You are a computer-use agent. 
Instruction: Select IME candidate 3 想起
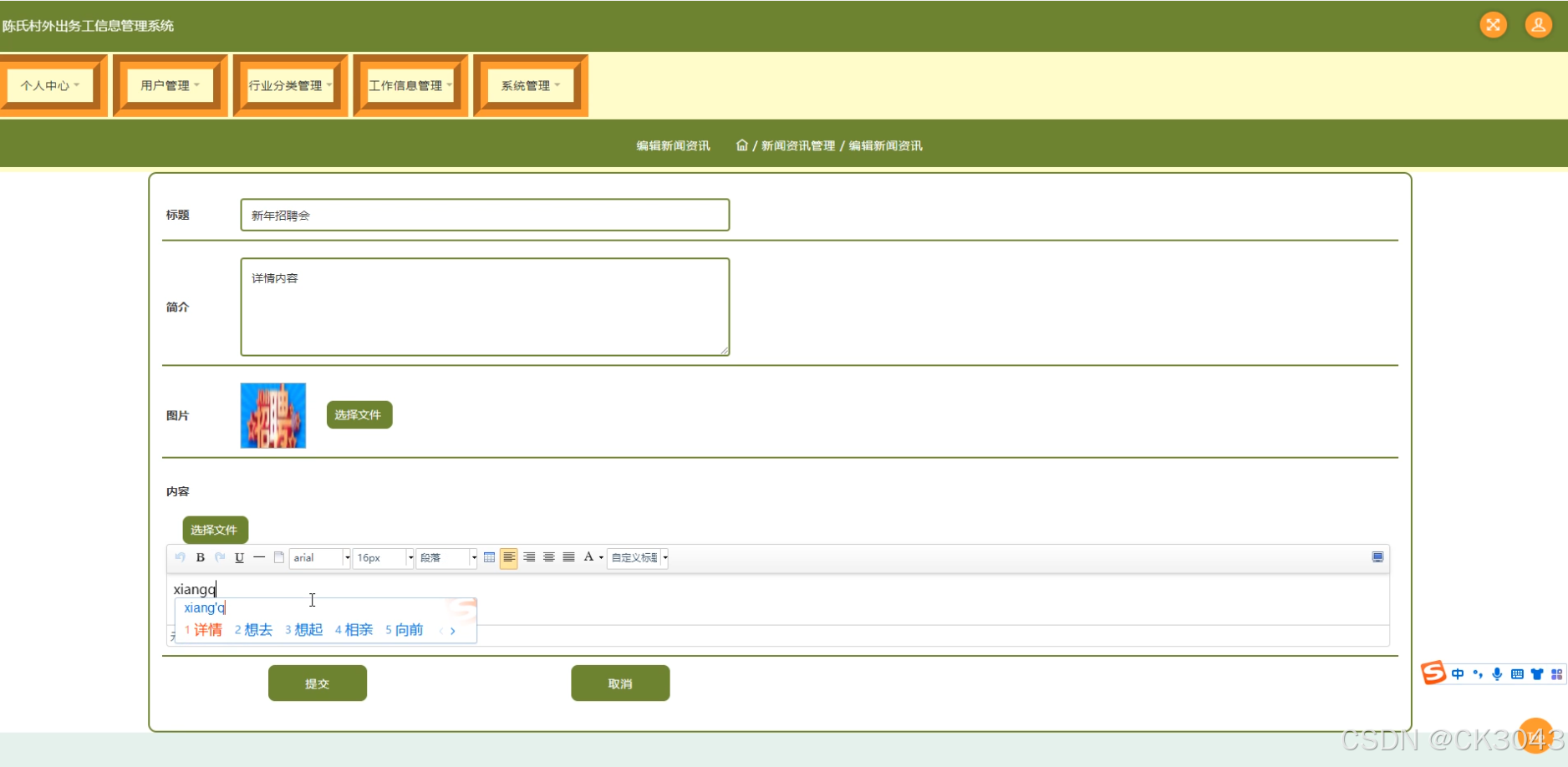303,630
